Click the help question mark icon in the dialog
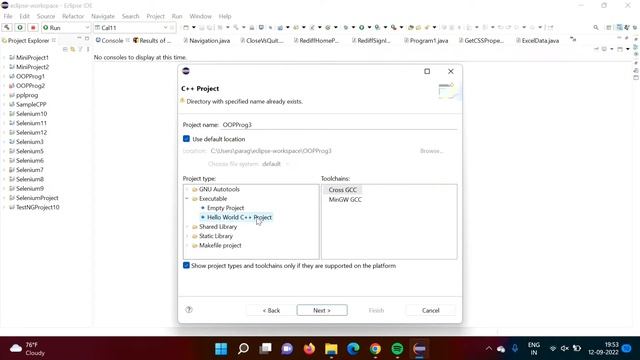Viewport: 640px width, 360px height. [189, 309]
